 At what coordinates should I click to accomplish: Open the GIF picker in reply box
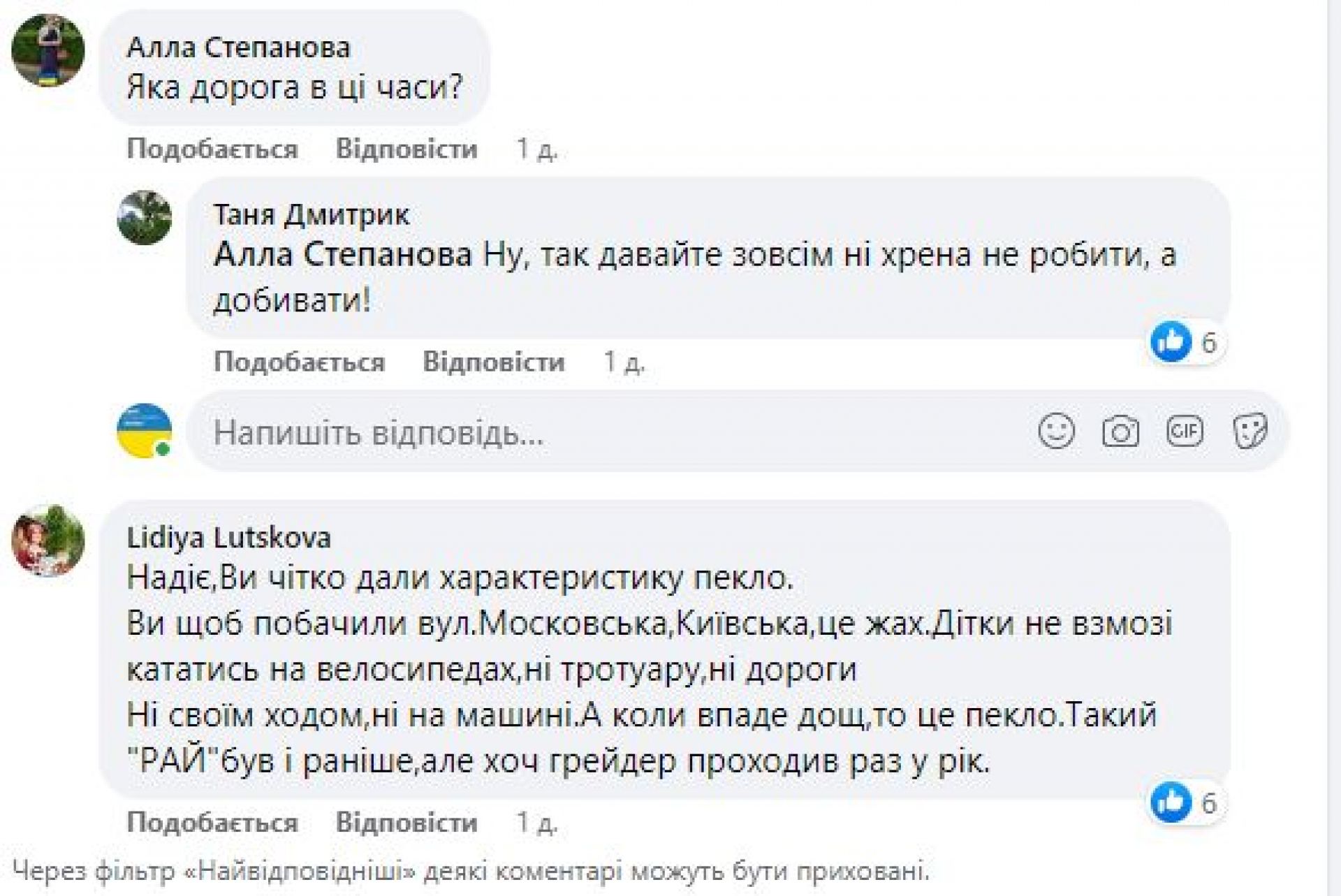coord(1185,431)
